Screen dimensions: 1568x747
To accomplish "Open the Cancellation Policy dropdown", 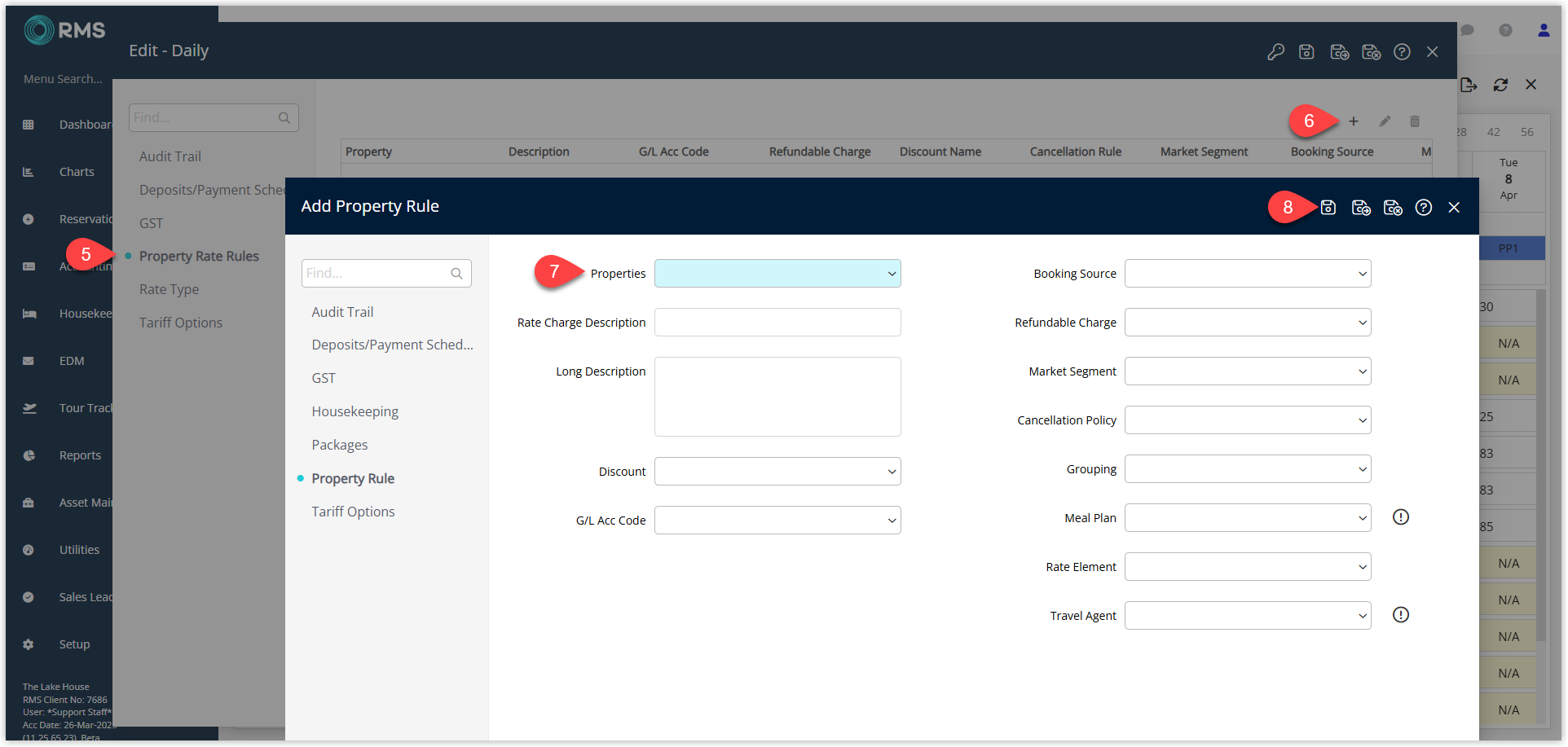I will tap(1248, 420).
